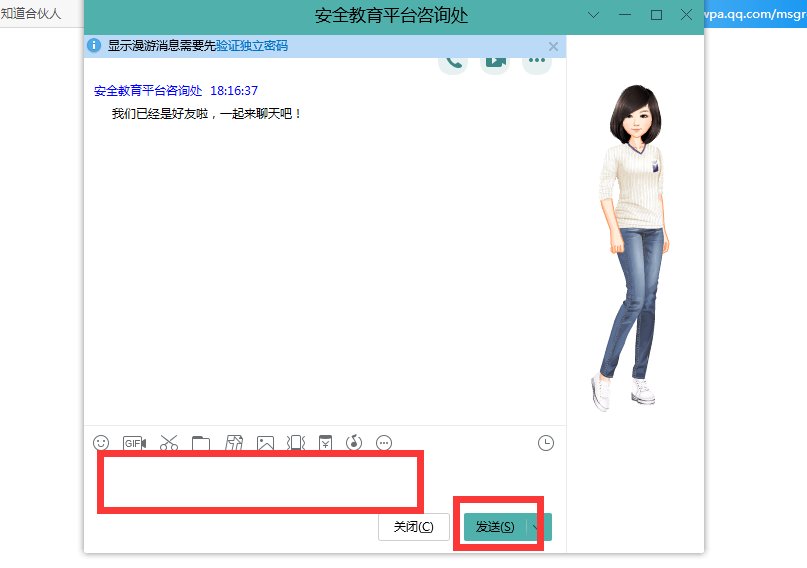Maximize the chat window
807x568 pixels.
point(656,15)
